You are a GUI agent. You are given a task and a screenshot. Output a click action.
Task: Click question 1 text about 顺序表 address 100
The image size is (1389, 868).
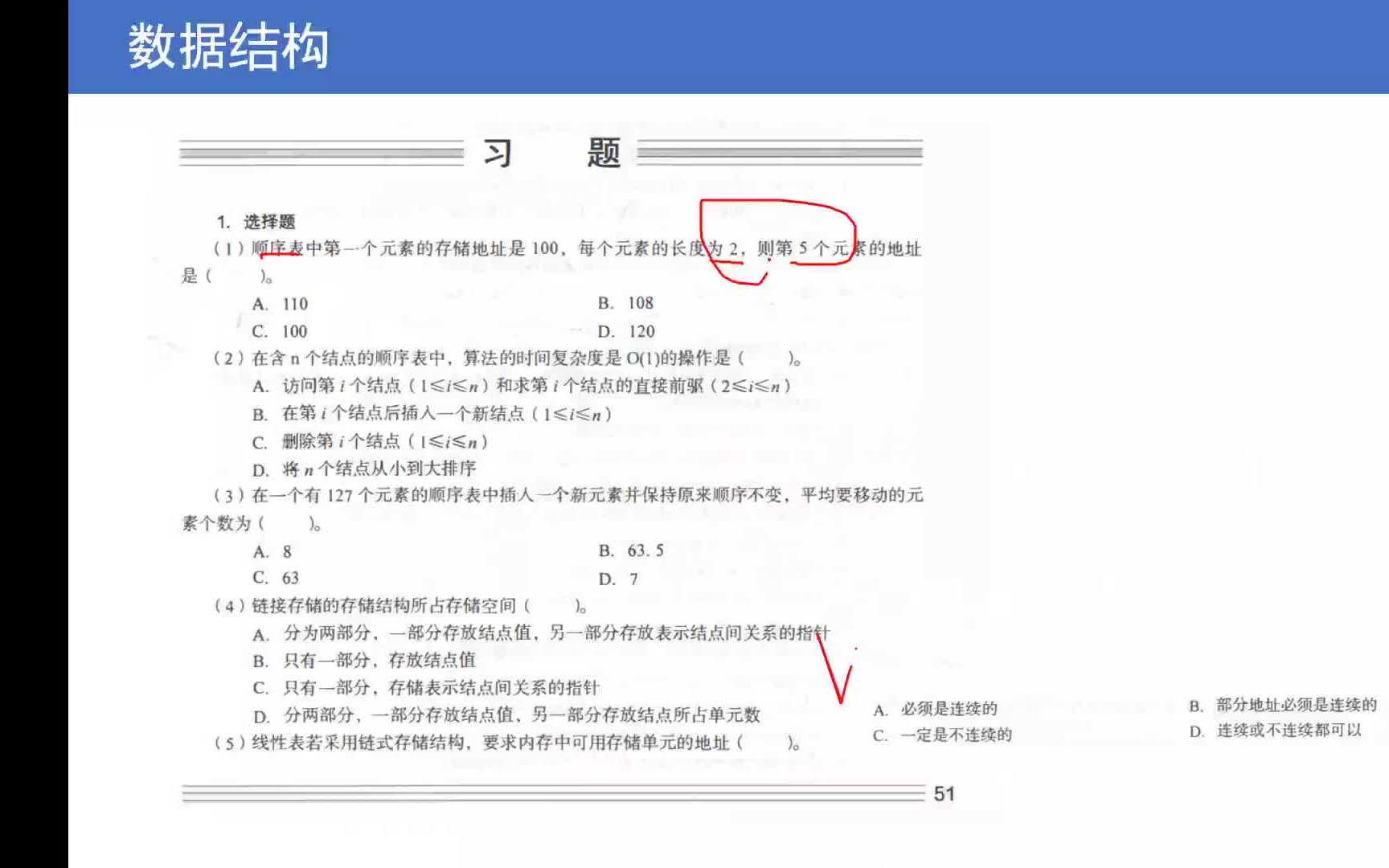551,262
